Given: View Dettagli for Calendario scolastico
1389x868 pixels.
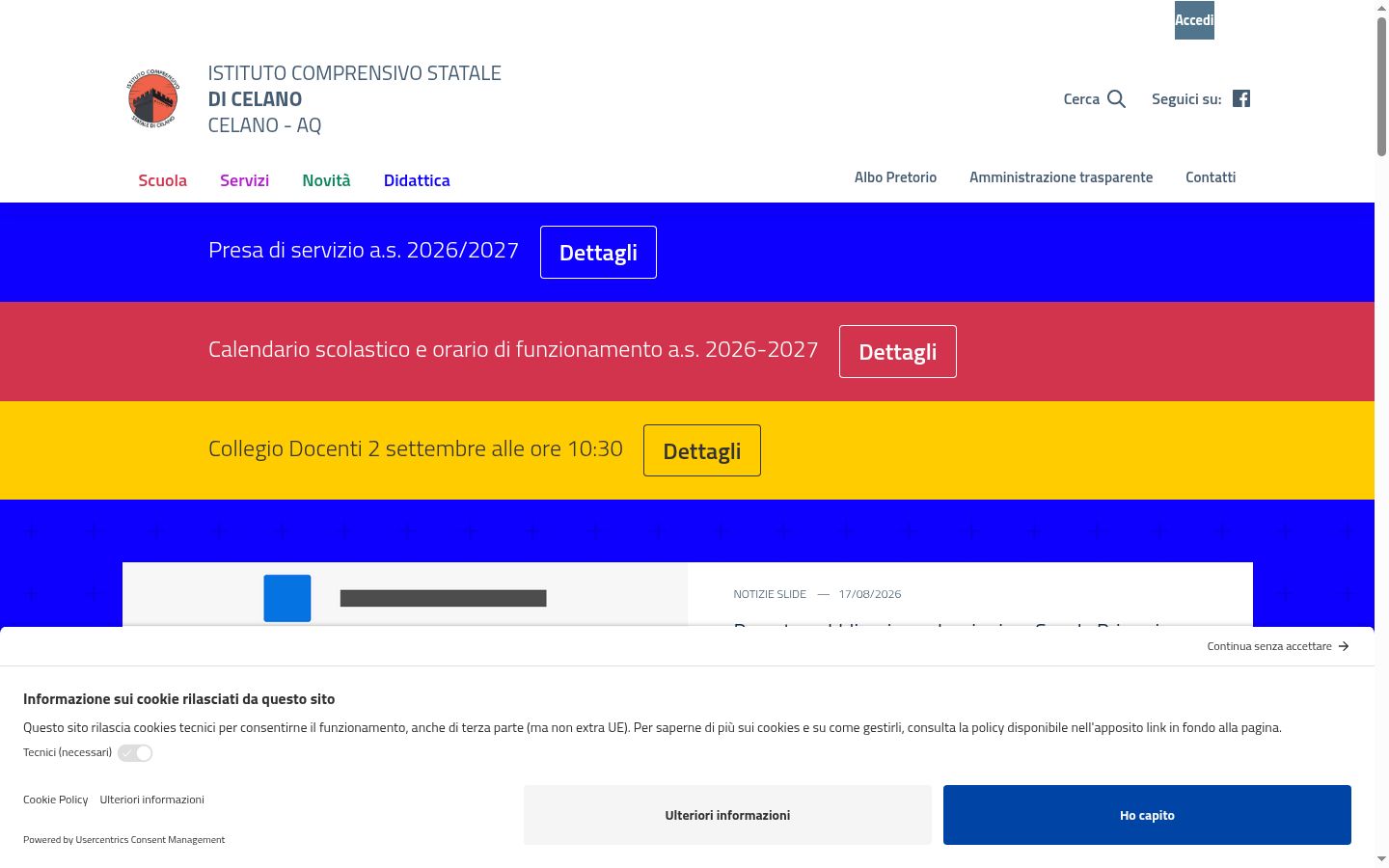Looking at the screenshot, I should click(898, 351).
